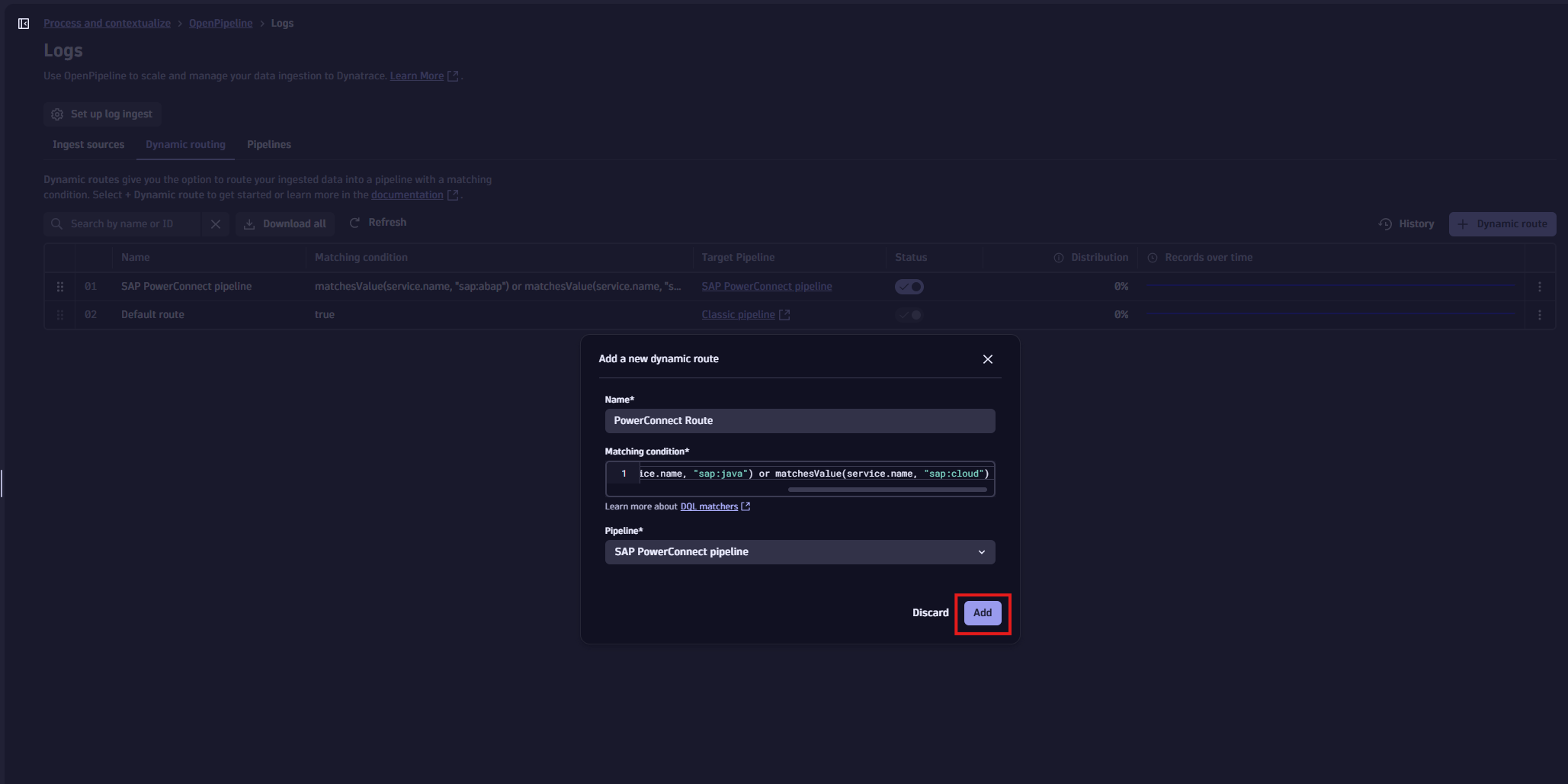This screenshot has width=1568, height=784.
Task: Open the History view
Action: 1406,224
